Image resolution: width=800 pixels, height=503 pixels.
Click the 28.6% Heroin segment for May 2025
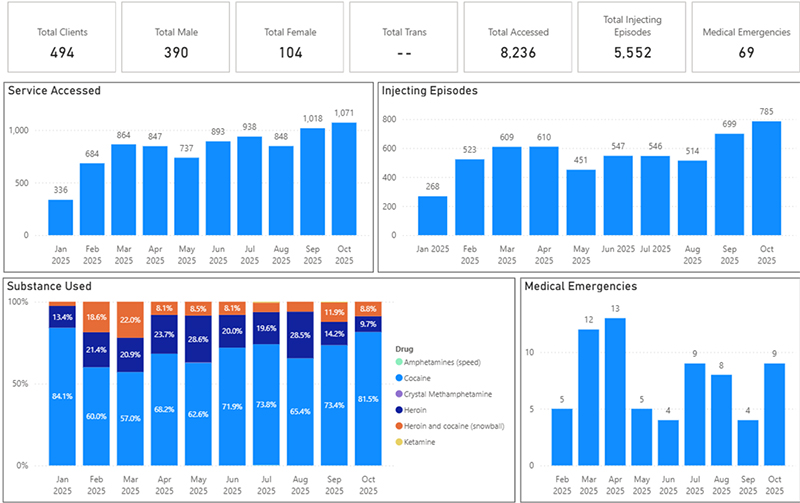[x=198, y=340]
